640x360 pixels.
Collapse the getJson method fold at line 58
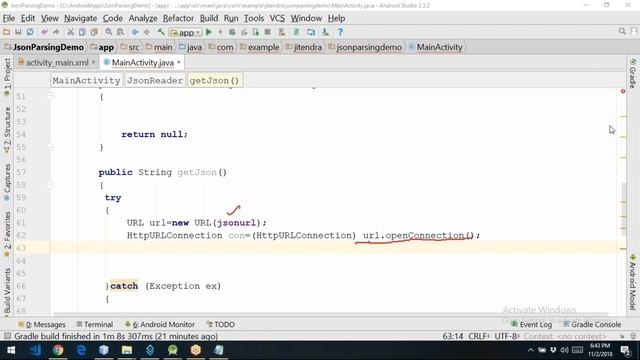point(50,185)
